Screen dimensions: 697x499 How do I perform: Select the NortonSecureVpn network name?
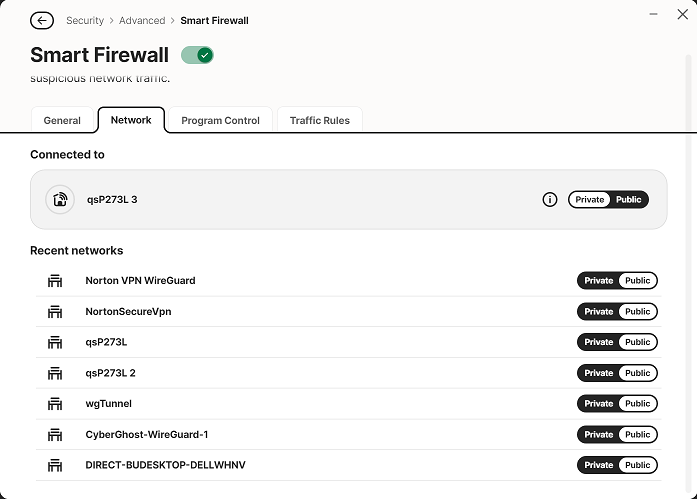[x=128, y=311]
